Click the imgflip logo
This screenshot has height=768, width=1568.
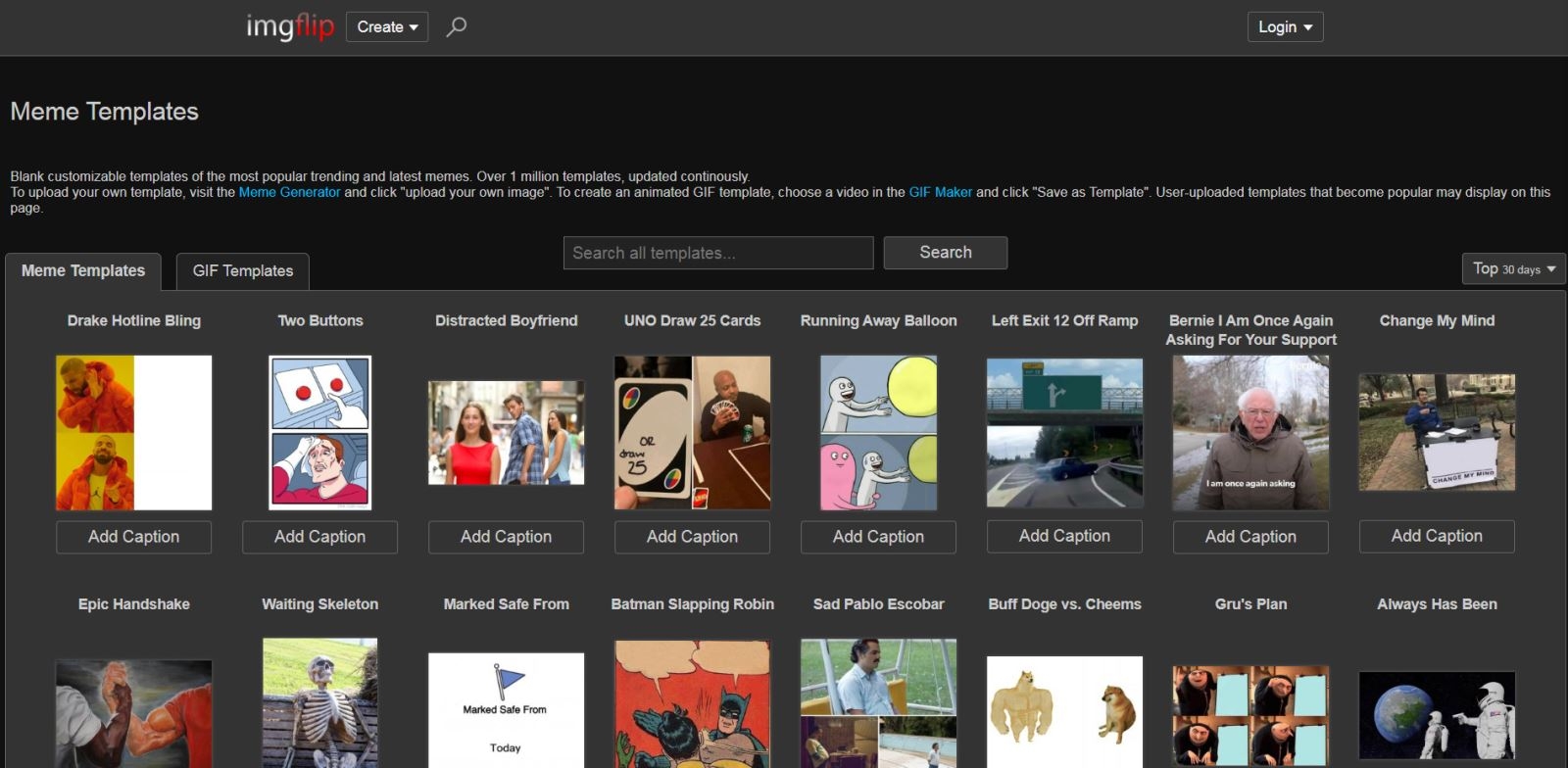tap(290, 26)
